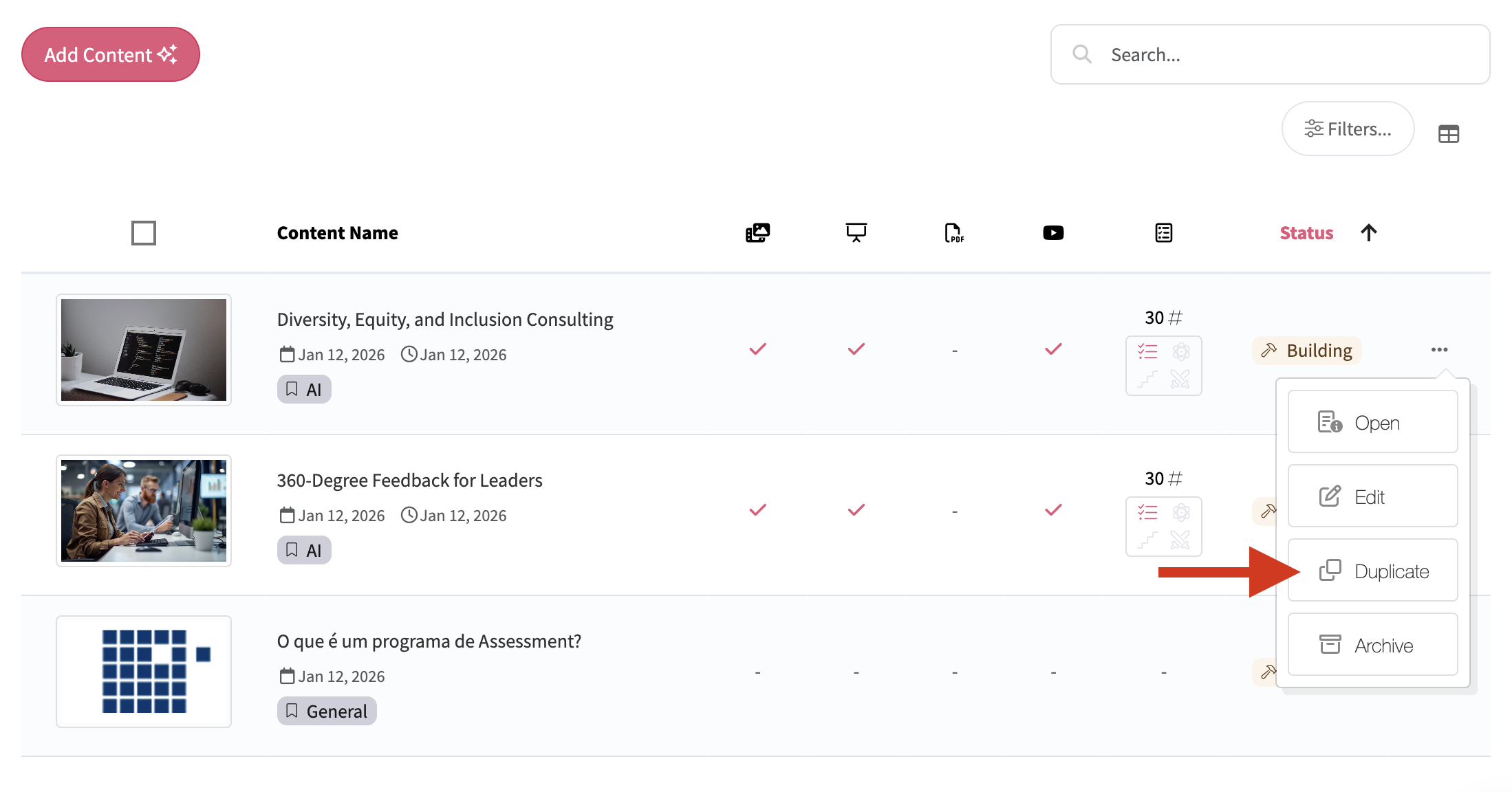This screenshot has height=792, width=1512.
Task: Click the sort ascending arrow beside Status
Action: [1368, 233]
